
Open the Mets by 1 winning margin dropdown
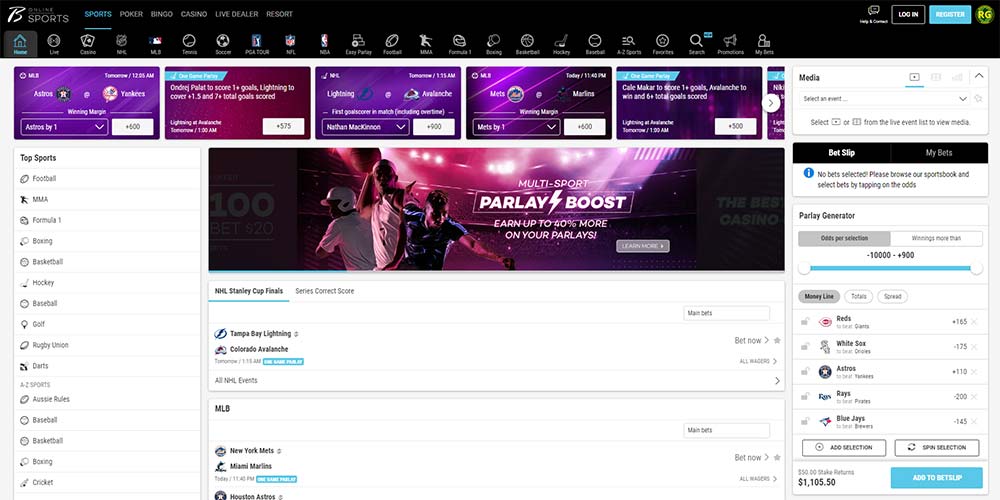(x=516, y=127)
